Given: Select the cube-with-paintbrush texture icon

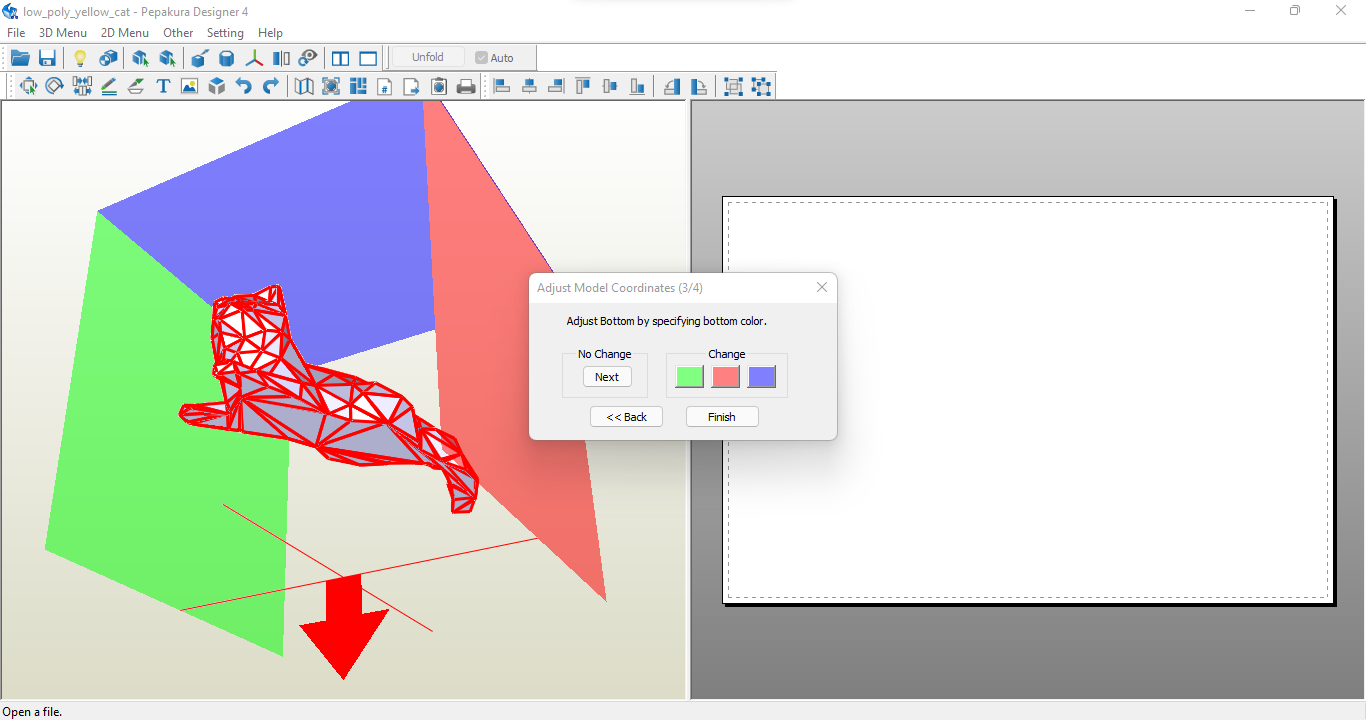Looking at the screenshot, I should 200,58.
